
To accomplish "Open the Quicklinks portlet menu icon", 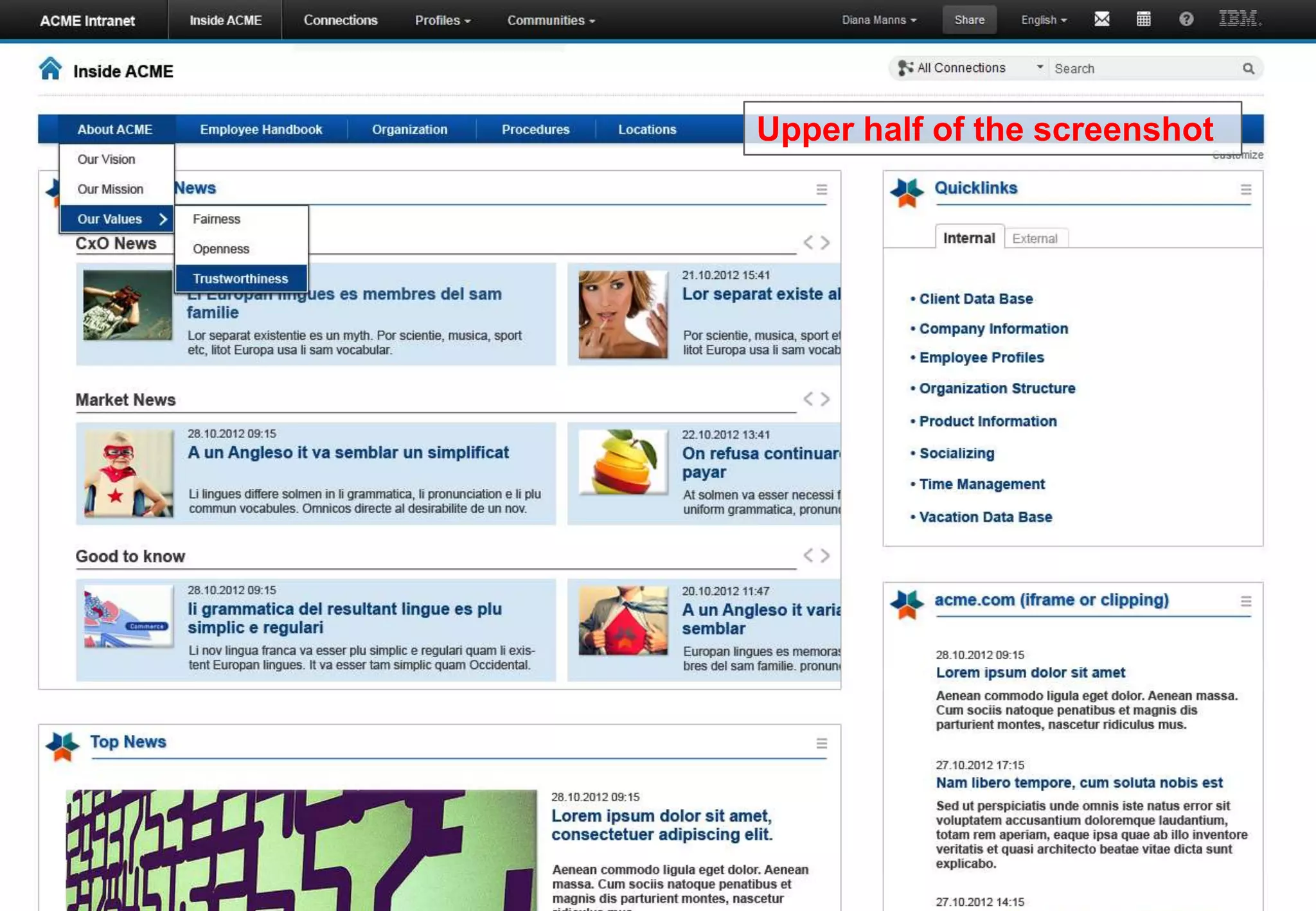I will [1245, 190].
